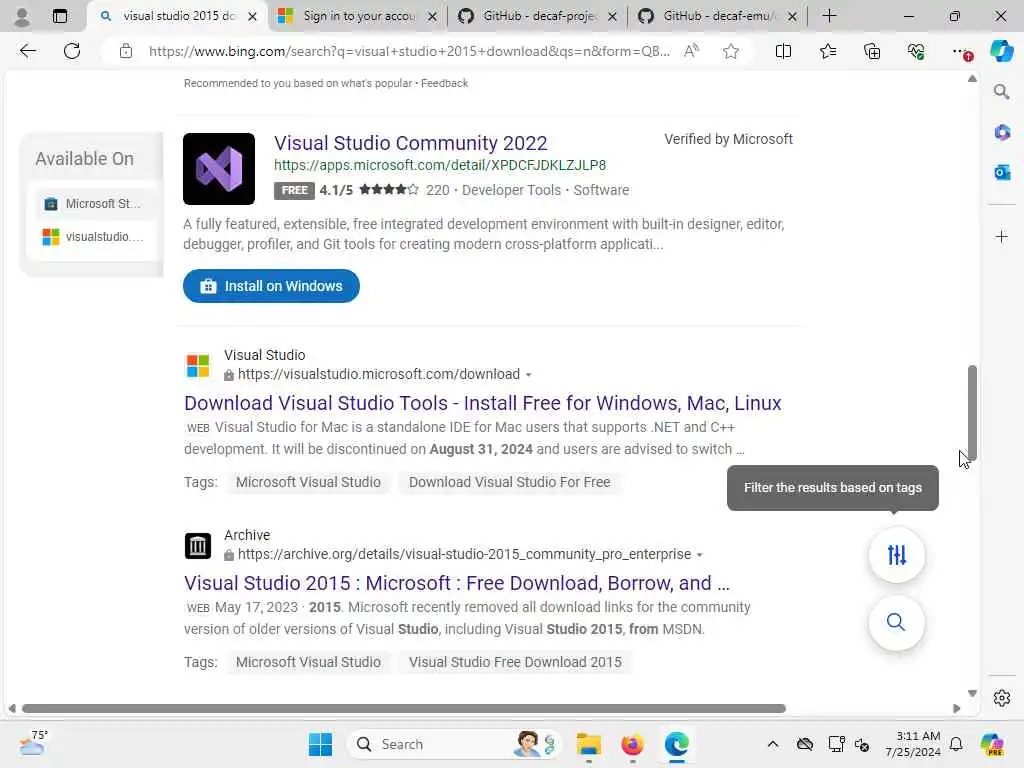Open a new tab with plus
Screen dimensions: 1024x768
tap(829, 16)
